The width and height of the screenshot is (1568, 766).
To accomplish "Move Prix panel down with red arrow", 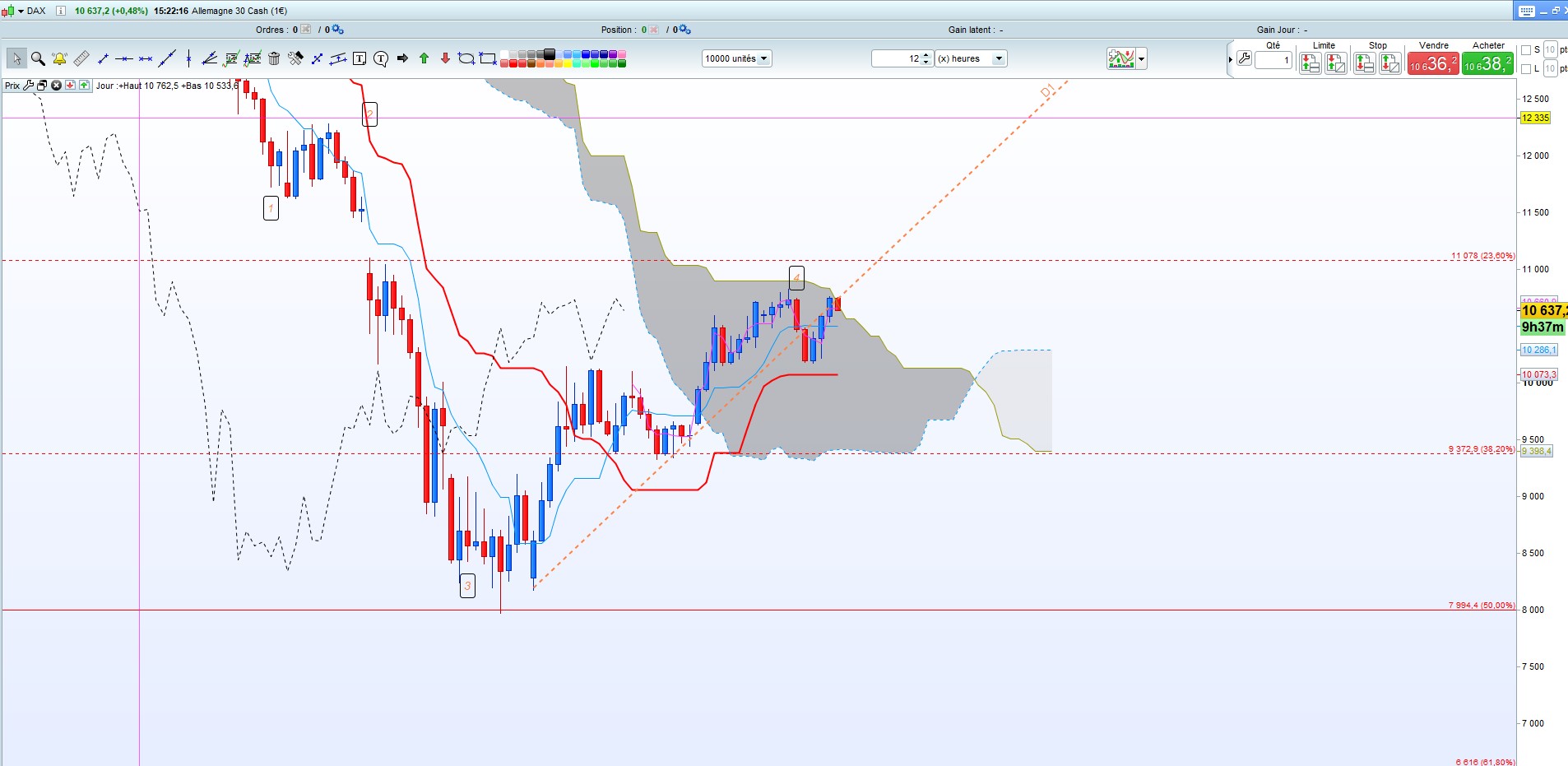I will pos(70,86).
